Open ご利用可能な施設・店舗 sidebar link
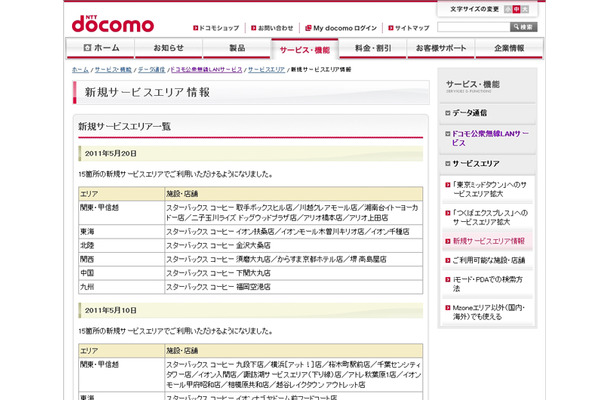This screenshot has width=610, height=400. coord(487,260)
